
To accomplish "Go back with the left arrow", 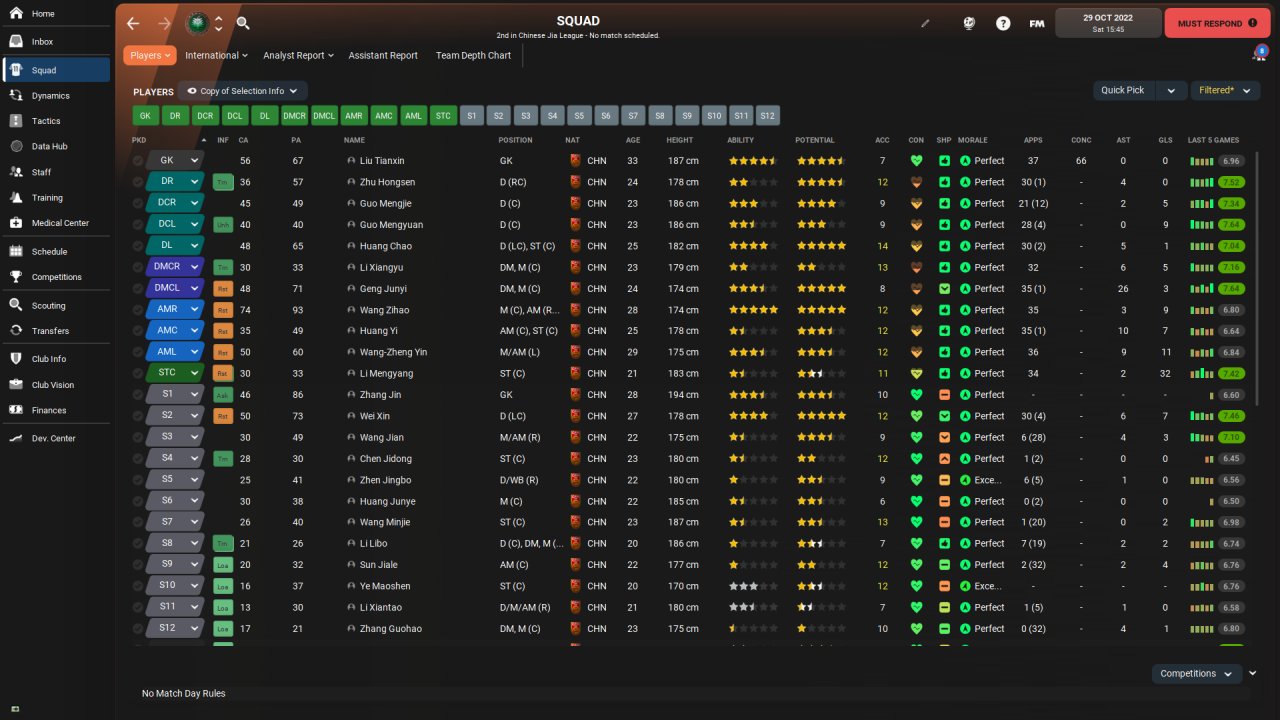I will click(x=133, y=23).
